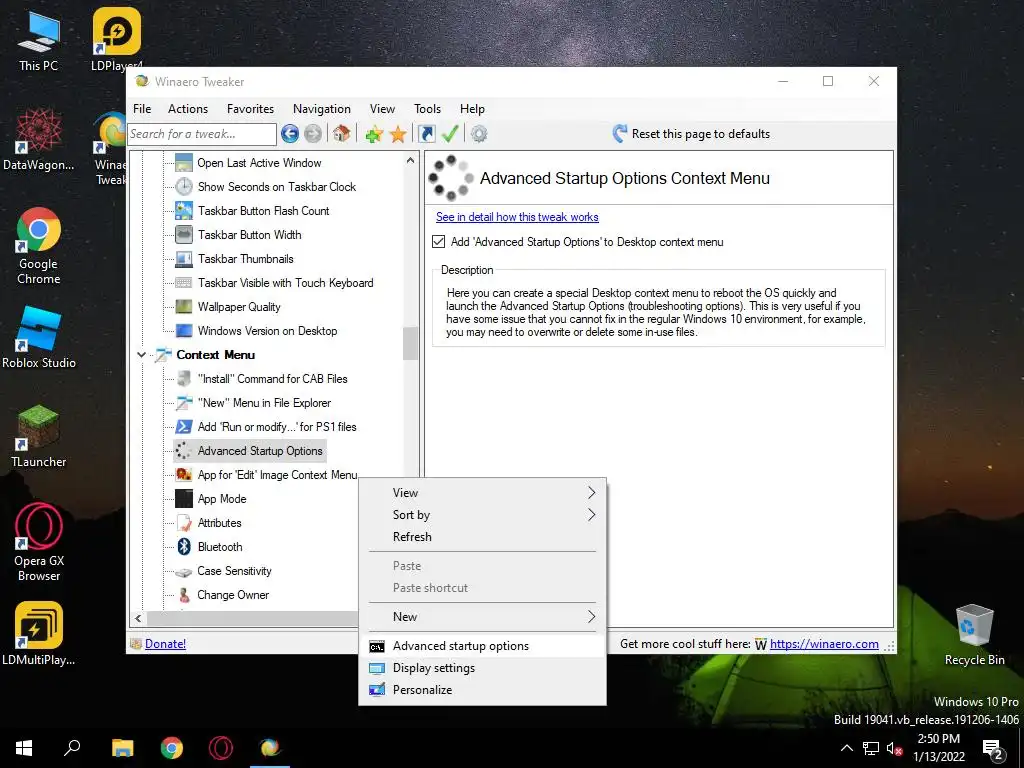Screen dimensions: 1024x768
Task: Open the Favorites menu
Action: click(250, 109)
